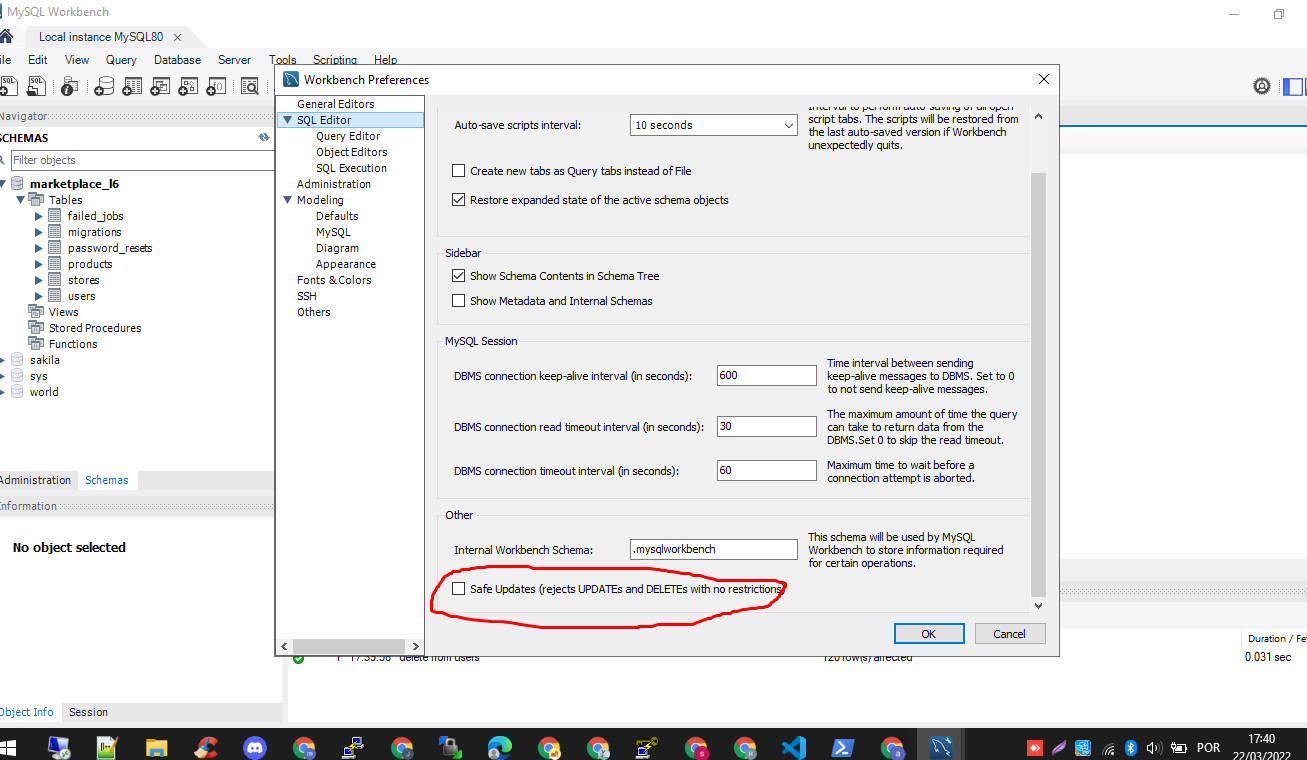Viewport: 1307px width, 760px height.
Task: Collapse the marketplace_l6 schema
Action: click(3, 184)
